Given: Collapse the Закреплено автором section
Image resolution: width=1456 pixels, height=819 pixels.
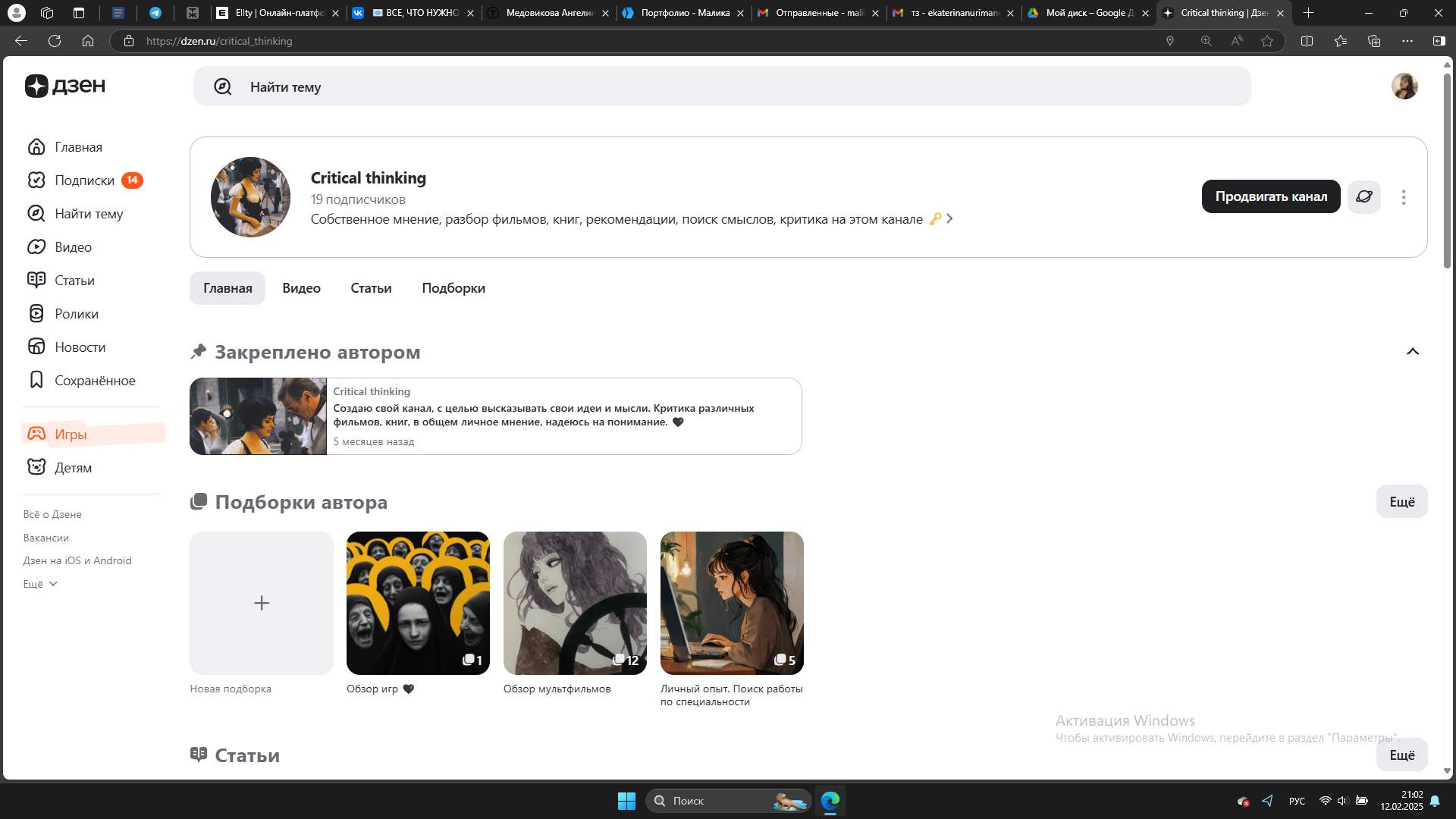Looking at the screenshot, I should [x=1413, y=351].
